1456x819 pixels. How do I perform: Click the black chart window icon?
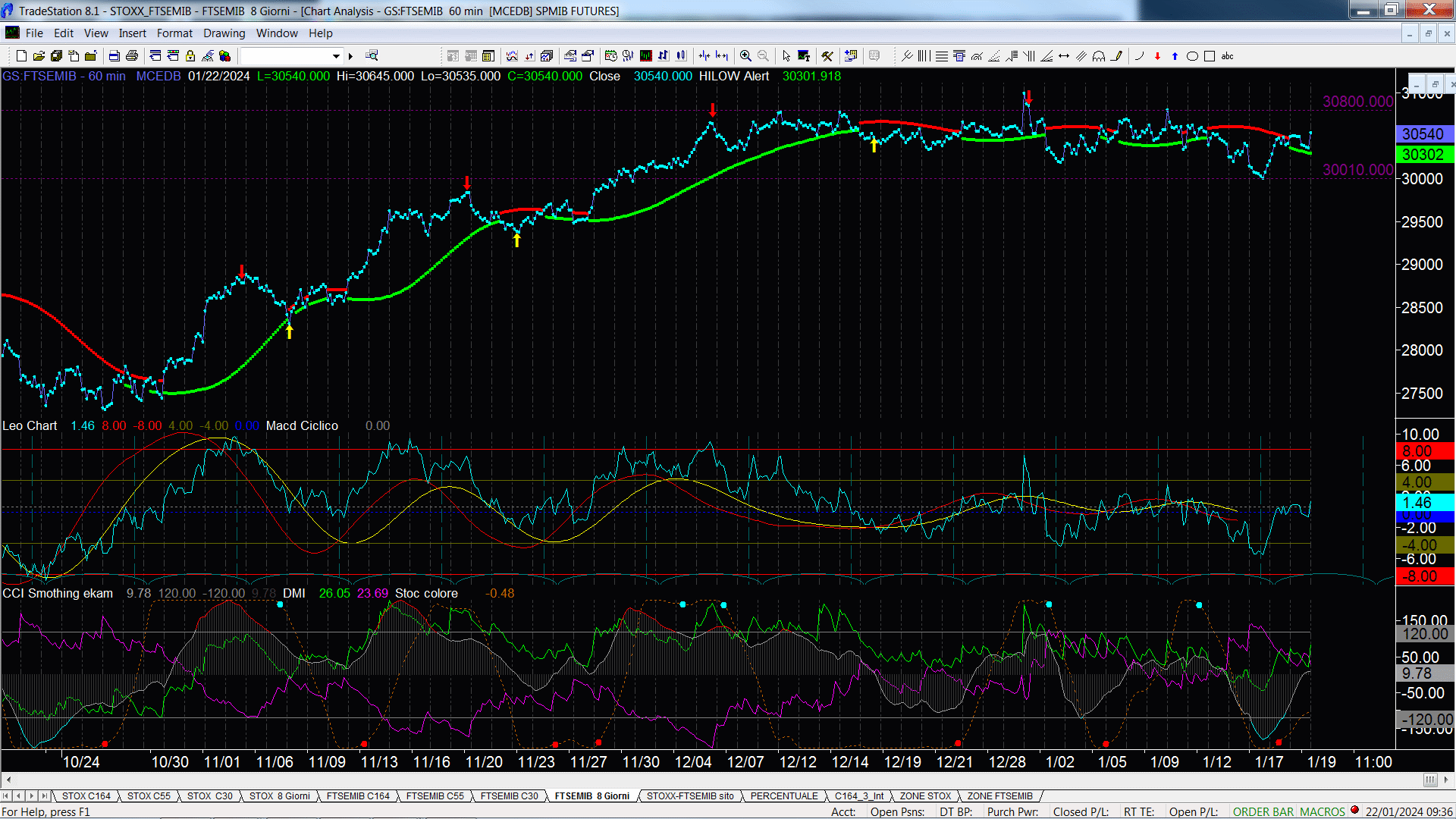(x=646, y=56)
